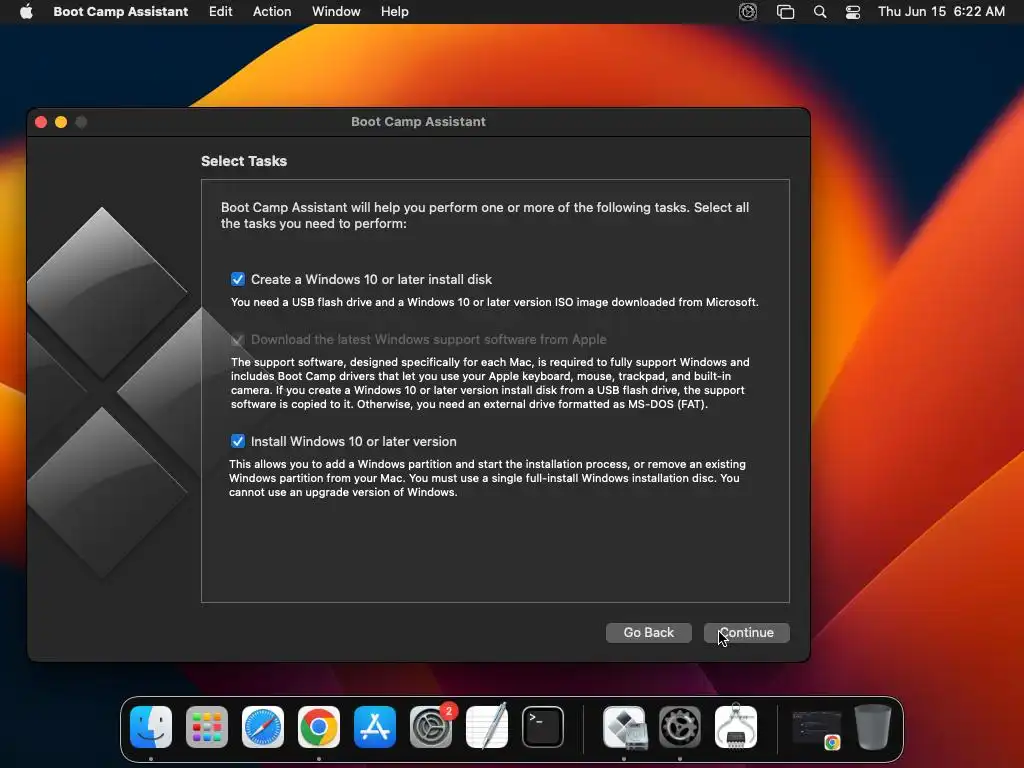Open Launchpad from the dock
This screenshot has width=1024, height=768.
207,727
